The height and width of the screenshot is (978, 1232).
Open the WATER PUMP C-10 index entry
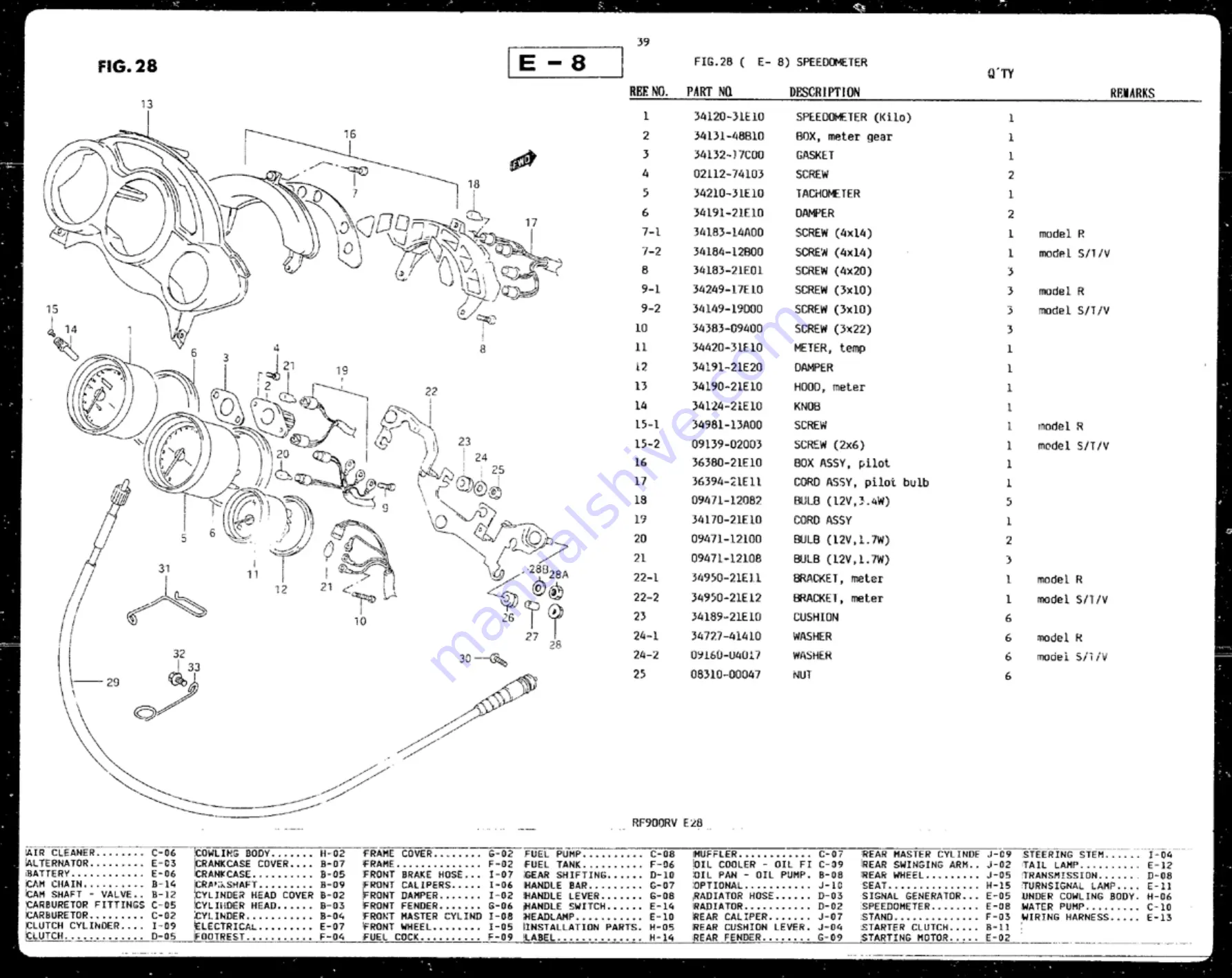tap(1097, 907)
